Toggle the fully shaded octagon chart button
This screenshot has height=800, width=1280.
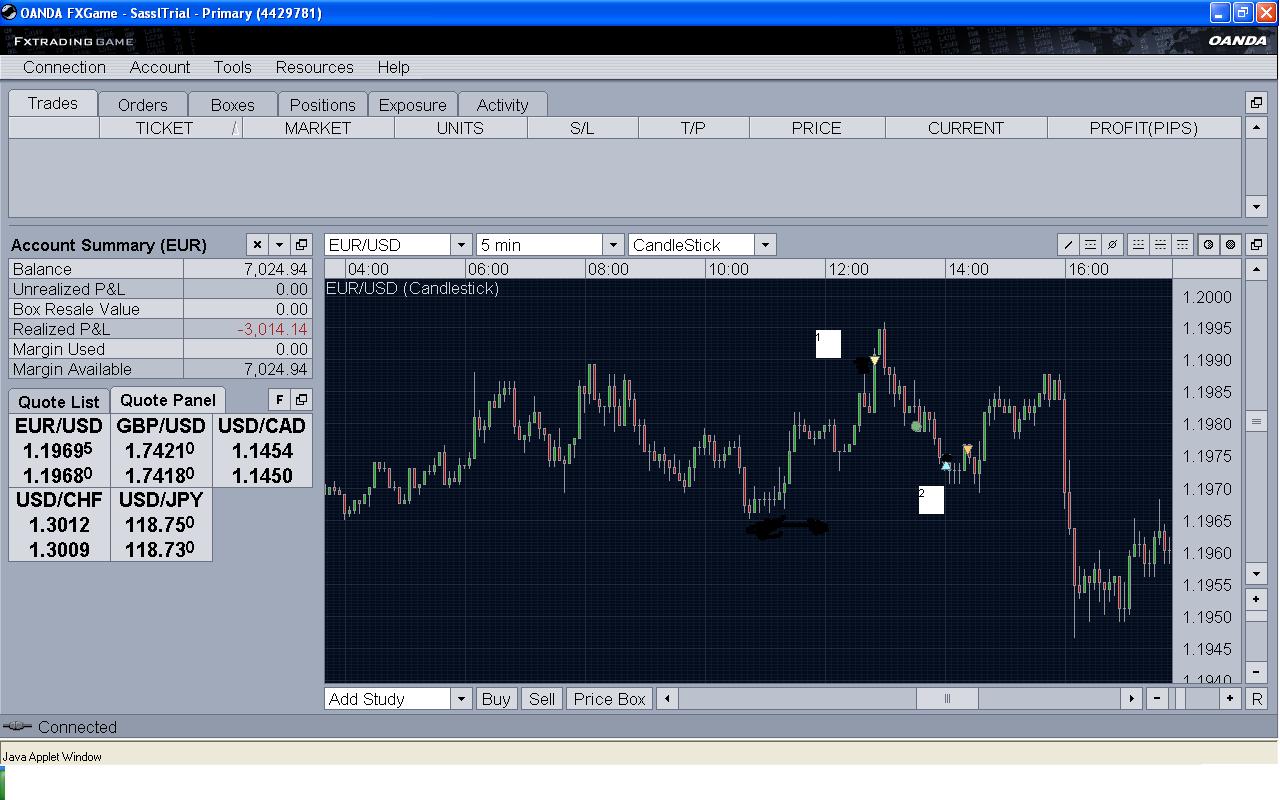pos(1231,245)
